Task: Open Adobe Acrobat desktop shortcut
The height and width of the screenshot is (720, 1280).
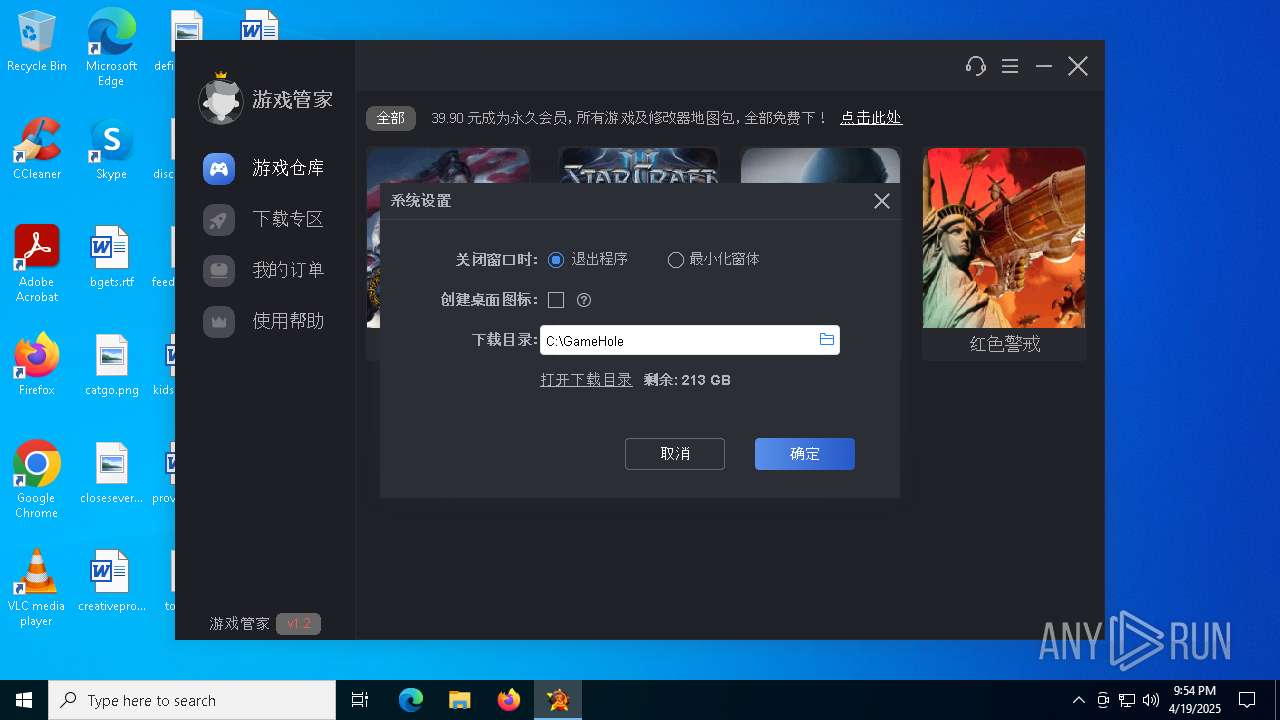Action: pos(37,263)
